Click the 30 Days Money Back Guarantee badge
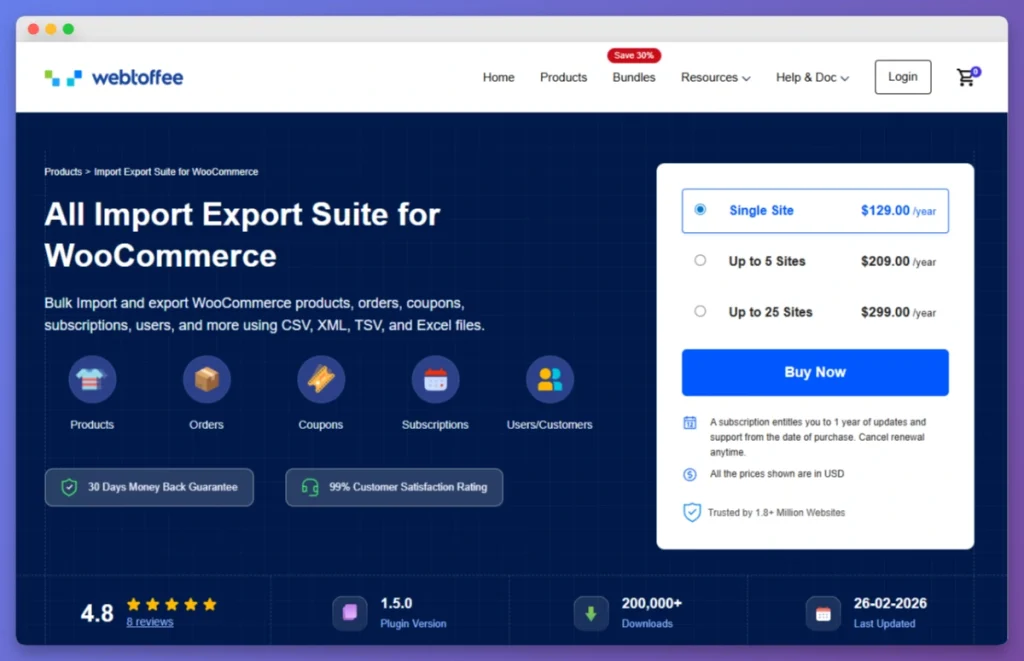The height and width of the screenshot is (661, 1024). tap(149, 488)
